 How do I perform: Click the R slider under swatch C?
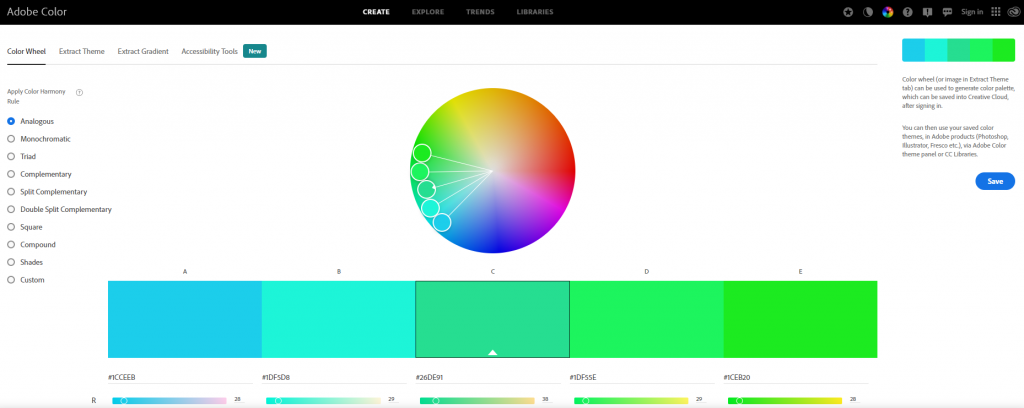pyautogui.click(x=477, y=401)
